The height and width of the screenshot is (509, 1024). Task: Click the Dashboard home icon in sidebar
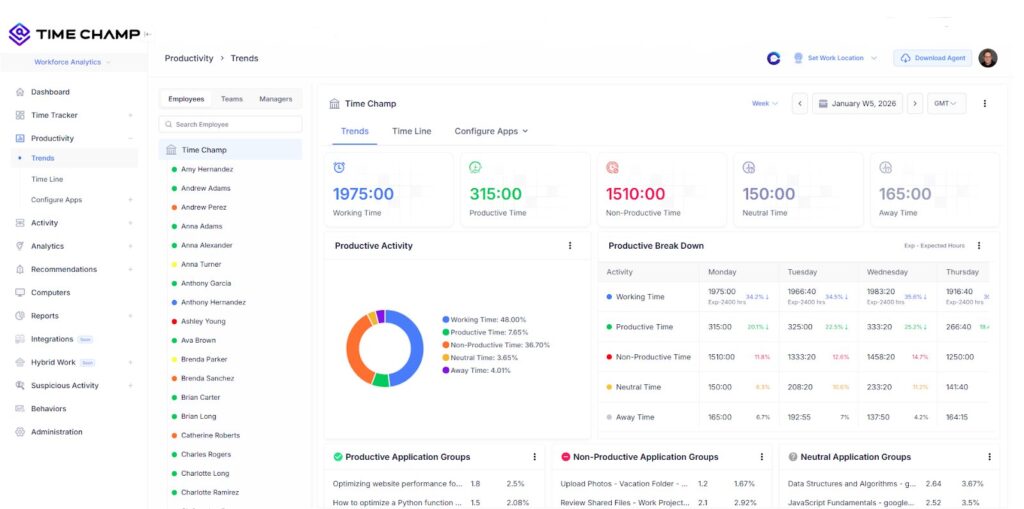20,92
